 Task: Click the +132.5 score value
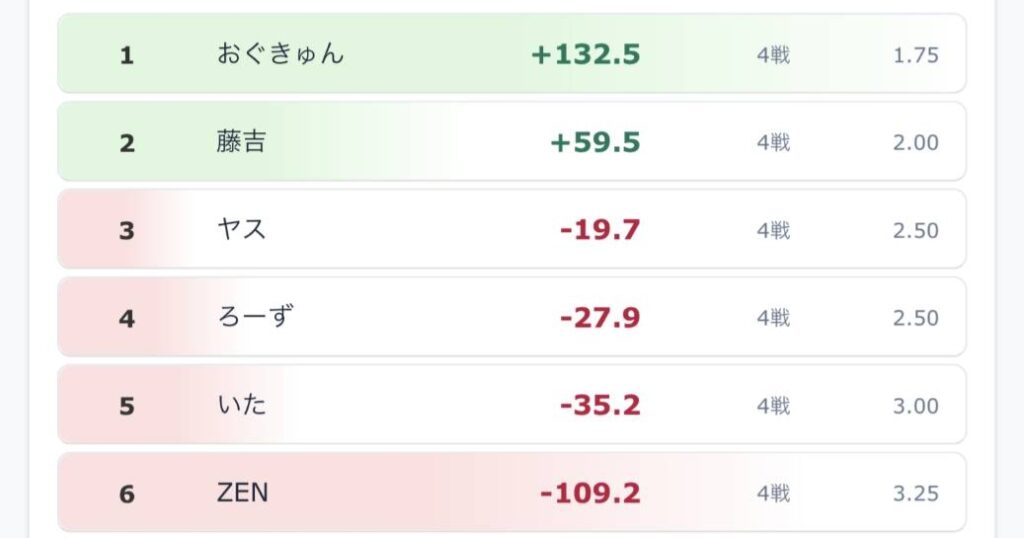coord(585,54)
